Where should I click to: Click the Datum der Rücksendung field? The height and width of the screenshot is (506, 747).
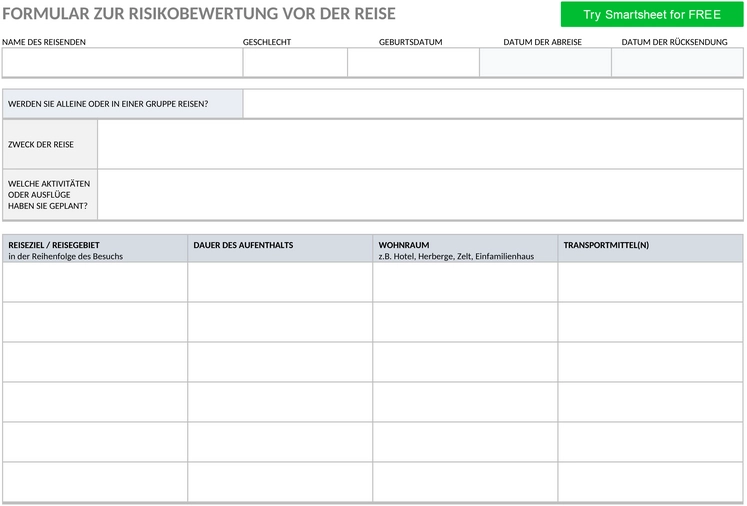click(677, 62)
